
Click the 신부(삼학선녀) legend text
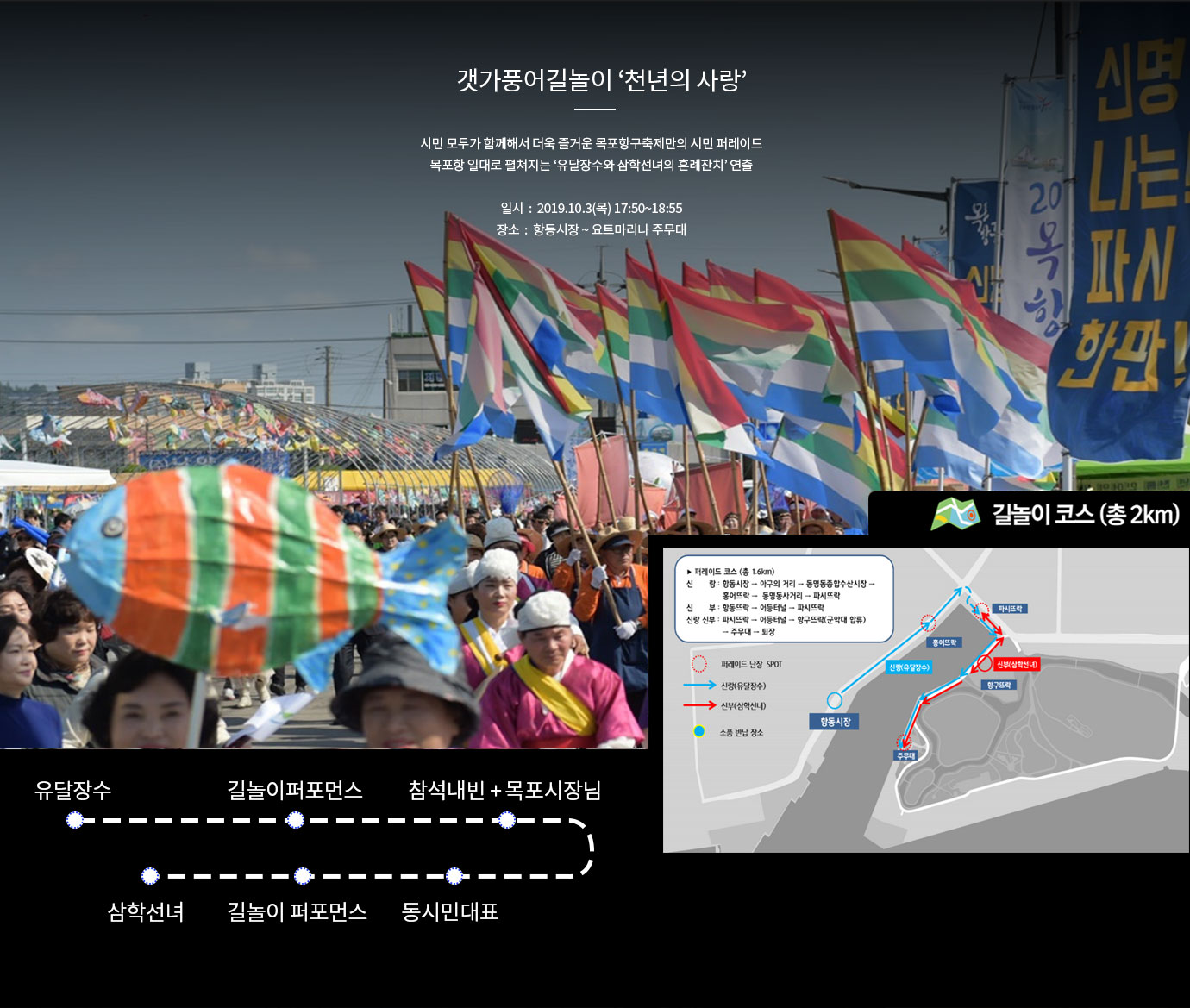(743, 705)
